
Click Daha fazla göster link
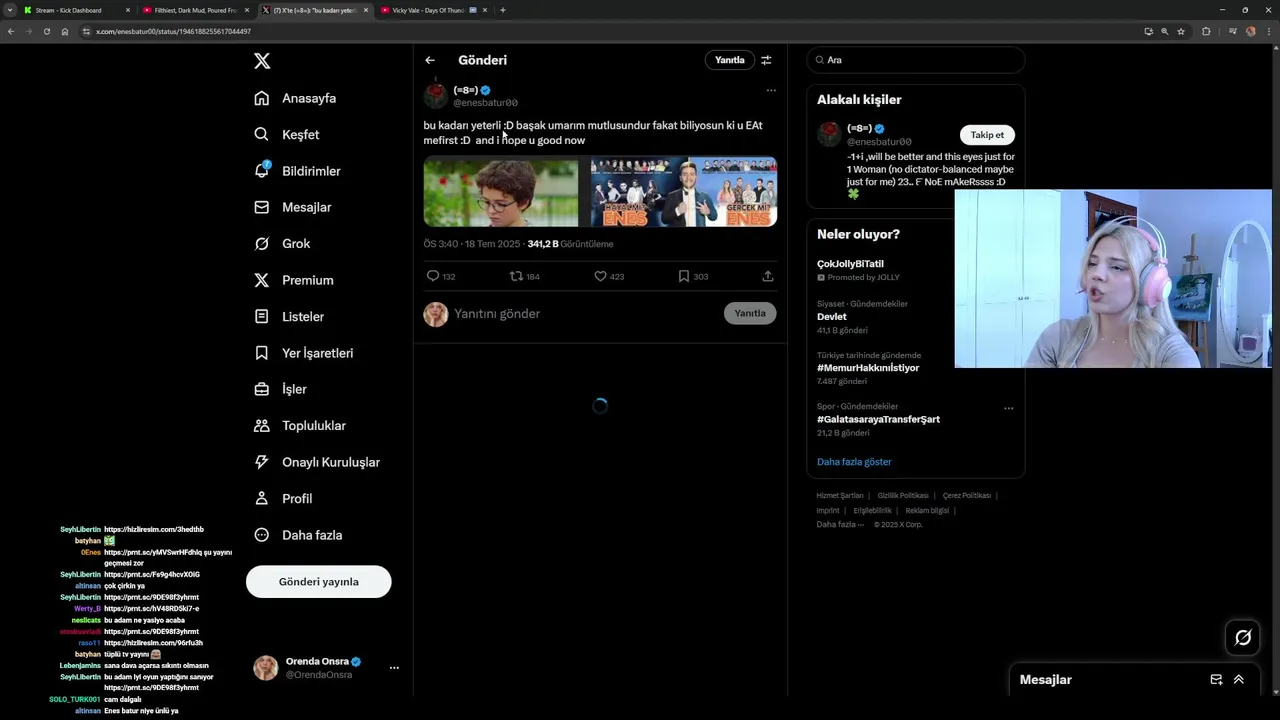[854, 462]
